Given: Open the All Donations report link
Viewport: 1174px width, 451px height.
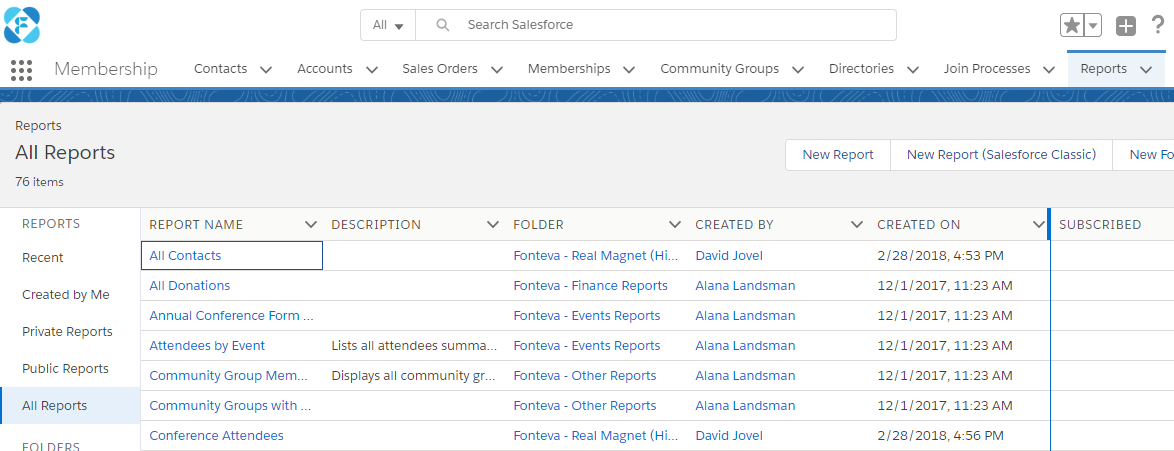Looking at the screenshot, I should (190, 286).
